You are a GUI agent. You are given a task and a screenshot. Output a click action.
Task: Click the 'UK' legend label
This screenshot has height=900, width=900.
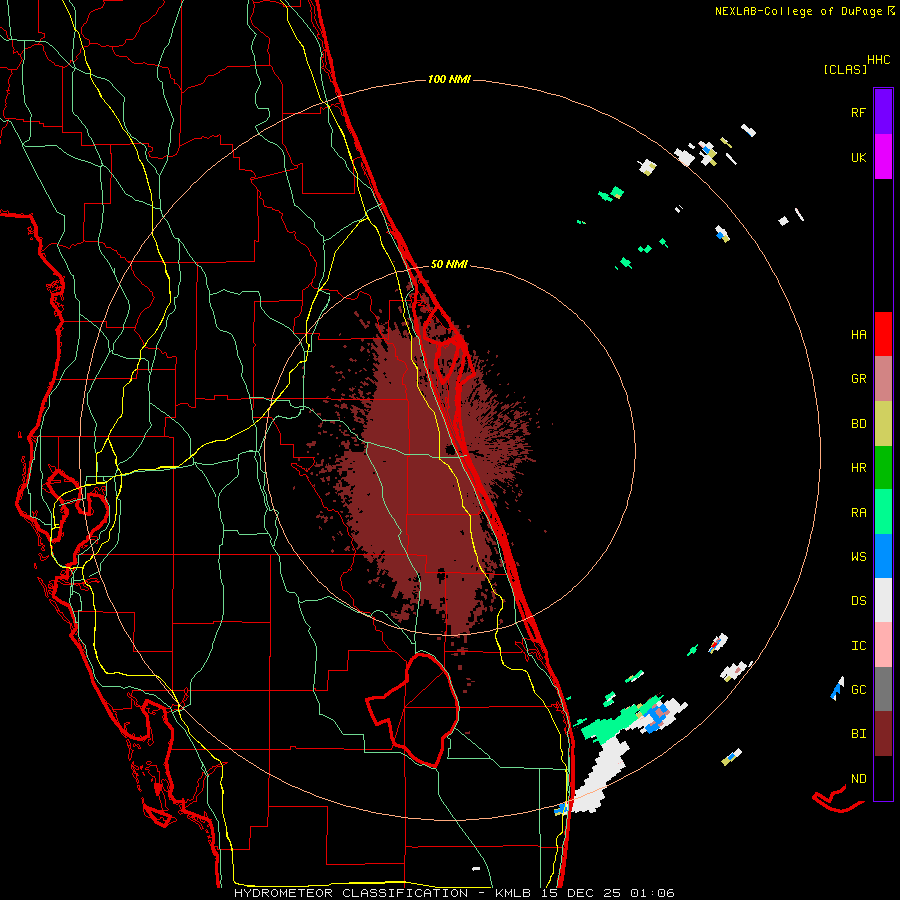(x=859, y=158)
